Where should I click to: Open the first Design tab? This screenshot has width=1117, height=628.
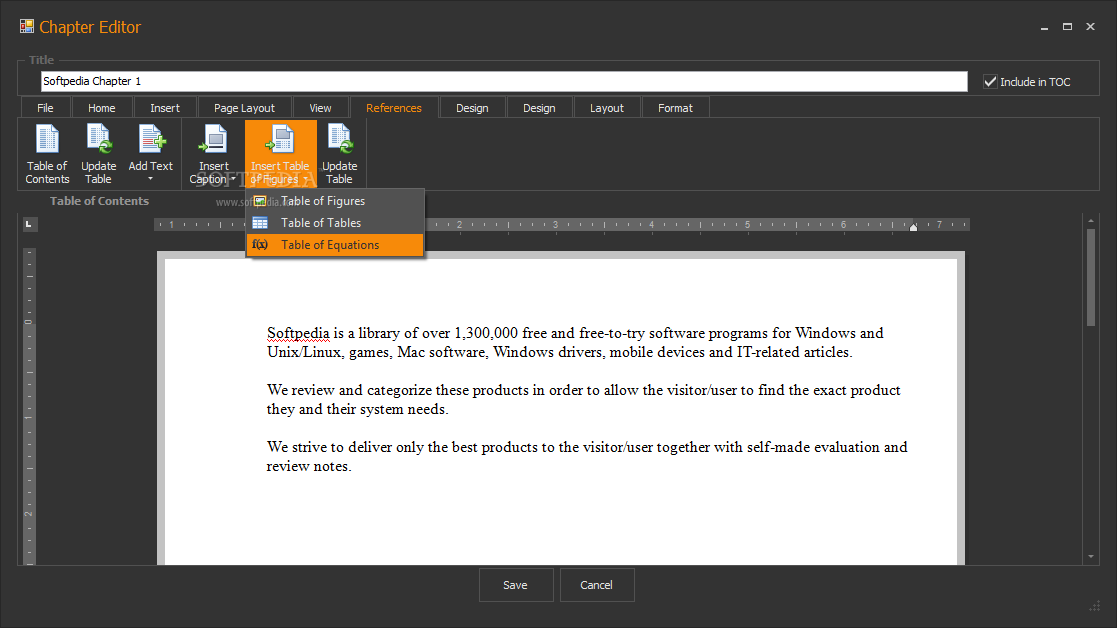click(472, 108)
